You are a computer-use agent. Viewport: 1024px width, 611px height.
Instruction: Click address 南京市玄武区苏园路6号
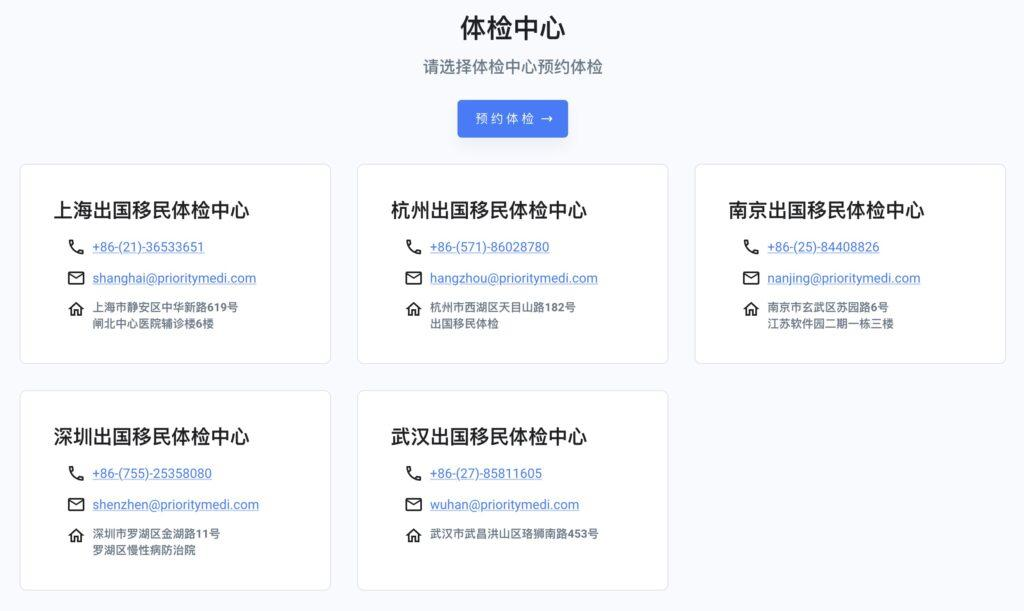[x=828, y=307]
